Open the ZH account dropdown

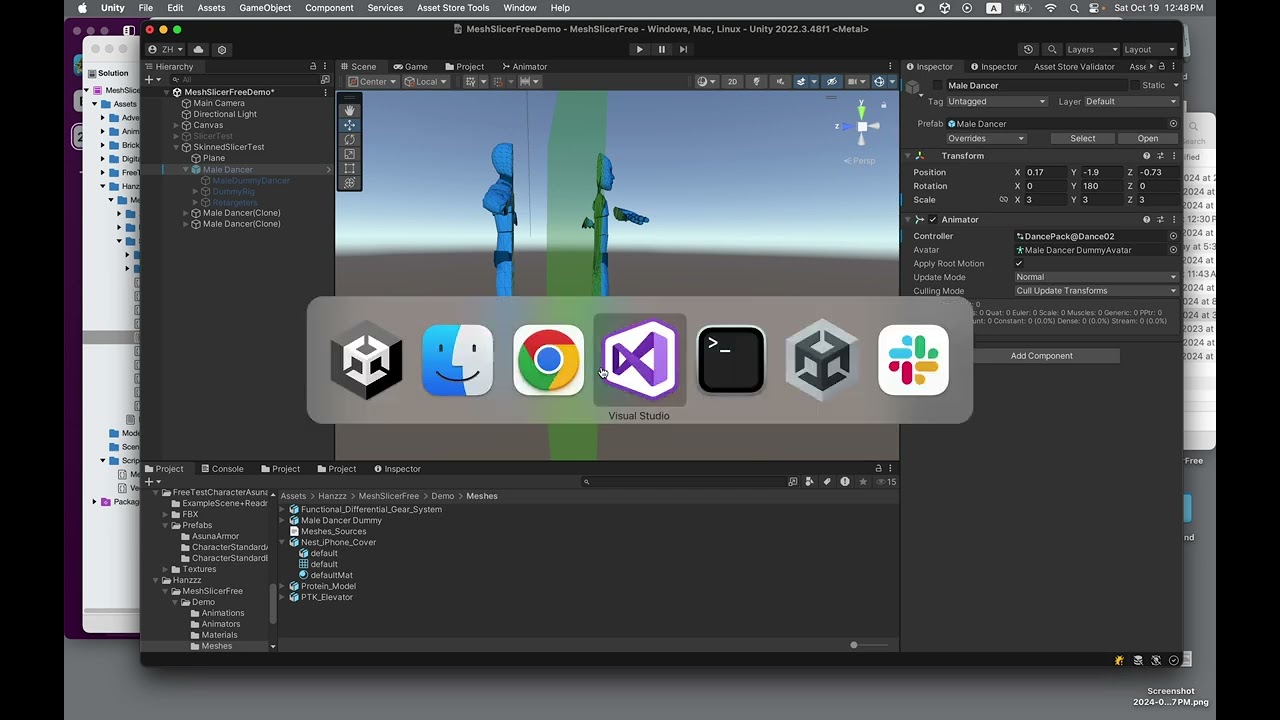(166, 49)
